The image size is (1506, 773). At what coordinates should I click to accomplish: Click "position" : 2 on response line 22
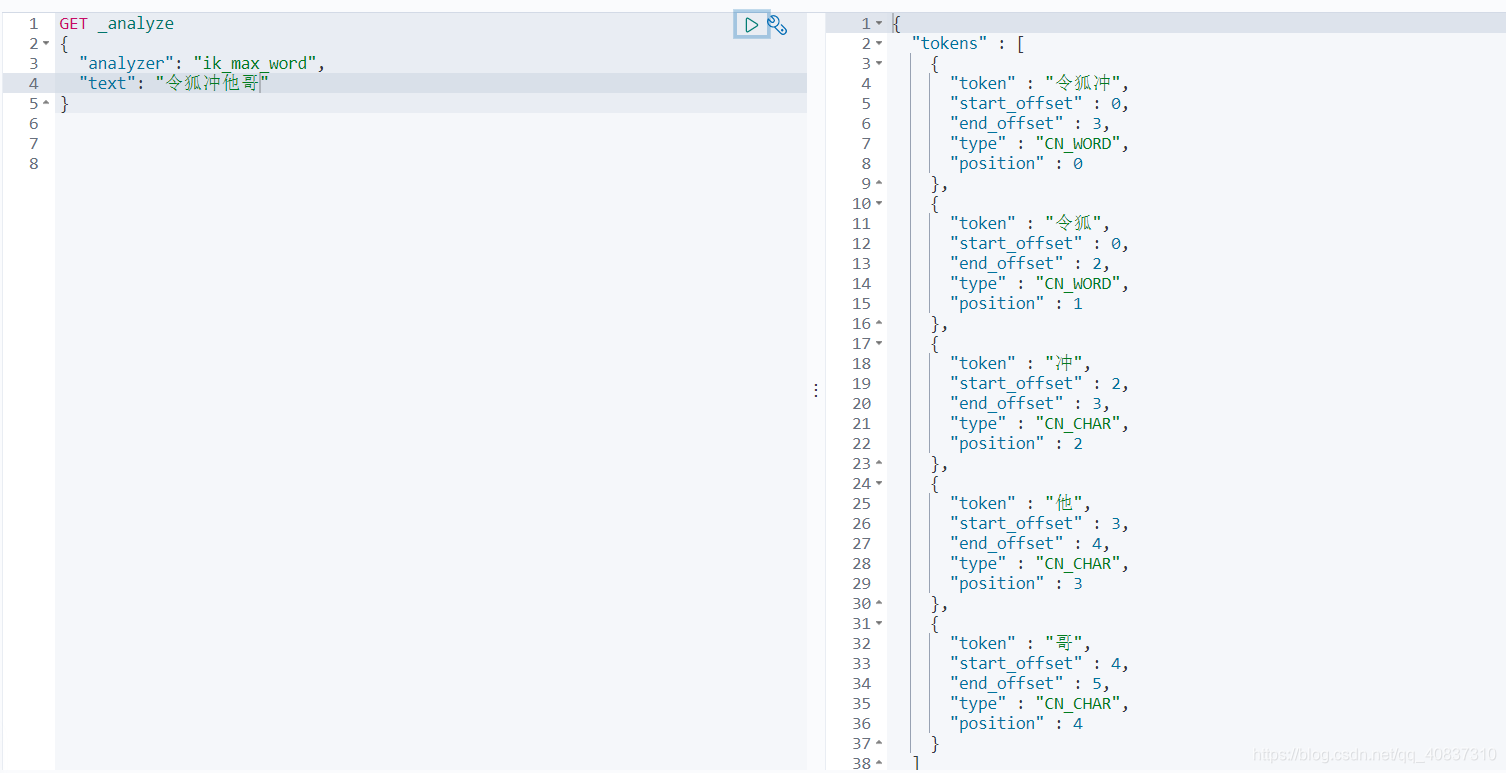tap(1016, 444)
